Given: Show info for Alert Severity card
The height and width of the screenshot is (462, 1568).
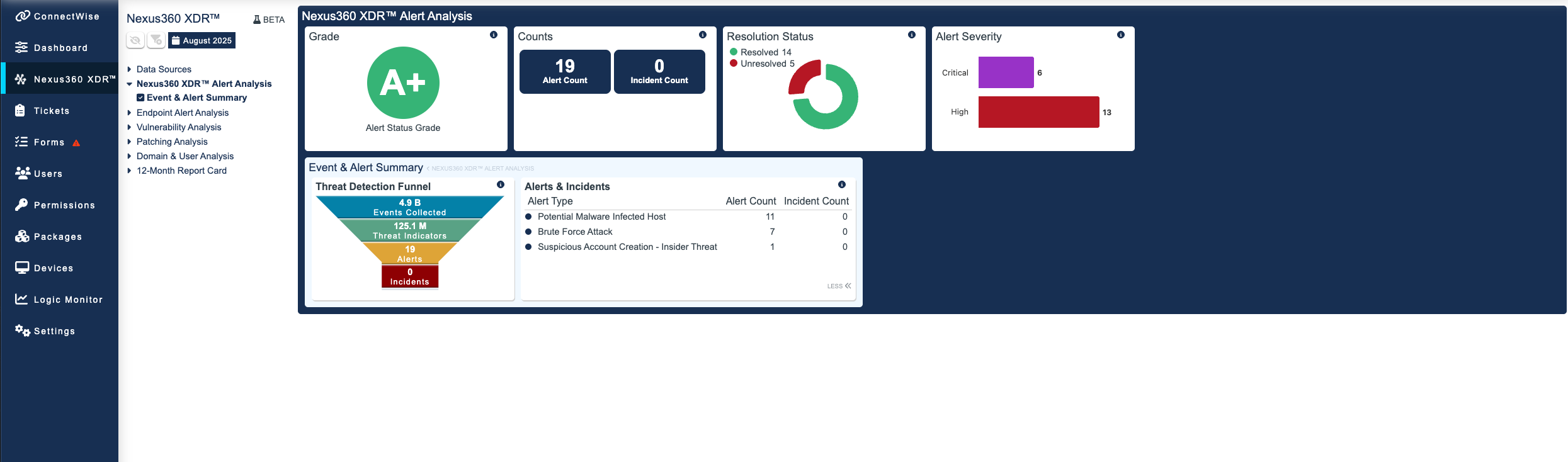Looking at the screenshot, I should 1121,35.
